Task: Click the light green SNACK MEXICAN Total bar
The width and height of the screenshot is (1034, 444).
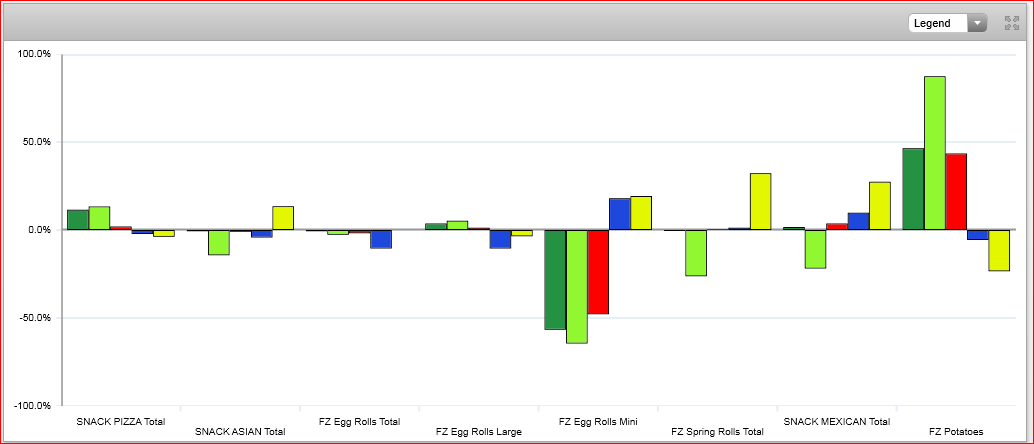Action: point(815,249)
